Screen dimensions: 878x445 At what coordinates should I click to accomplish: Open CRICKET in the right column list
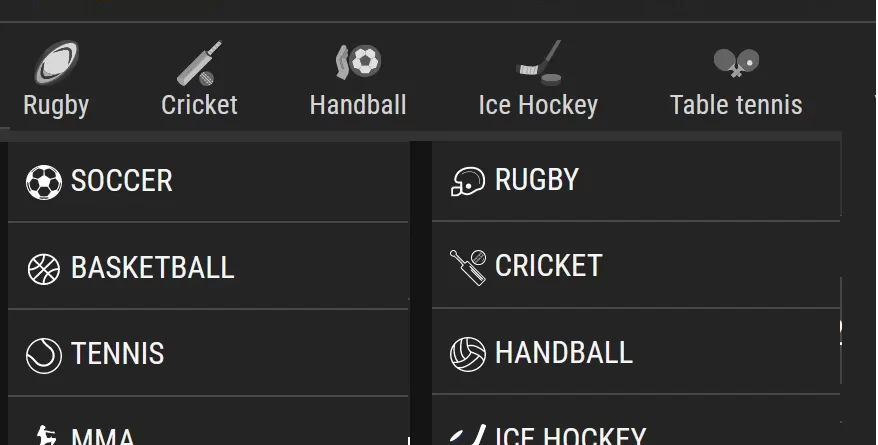(636, 265)
